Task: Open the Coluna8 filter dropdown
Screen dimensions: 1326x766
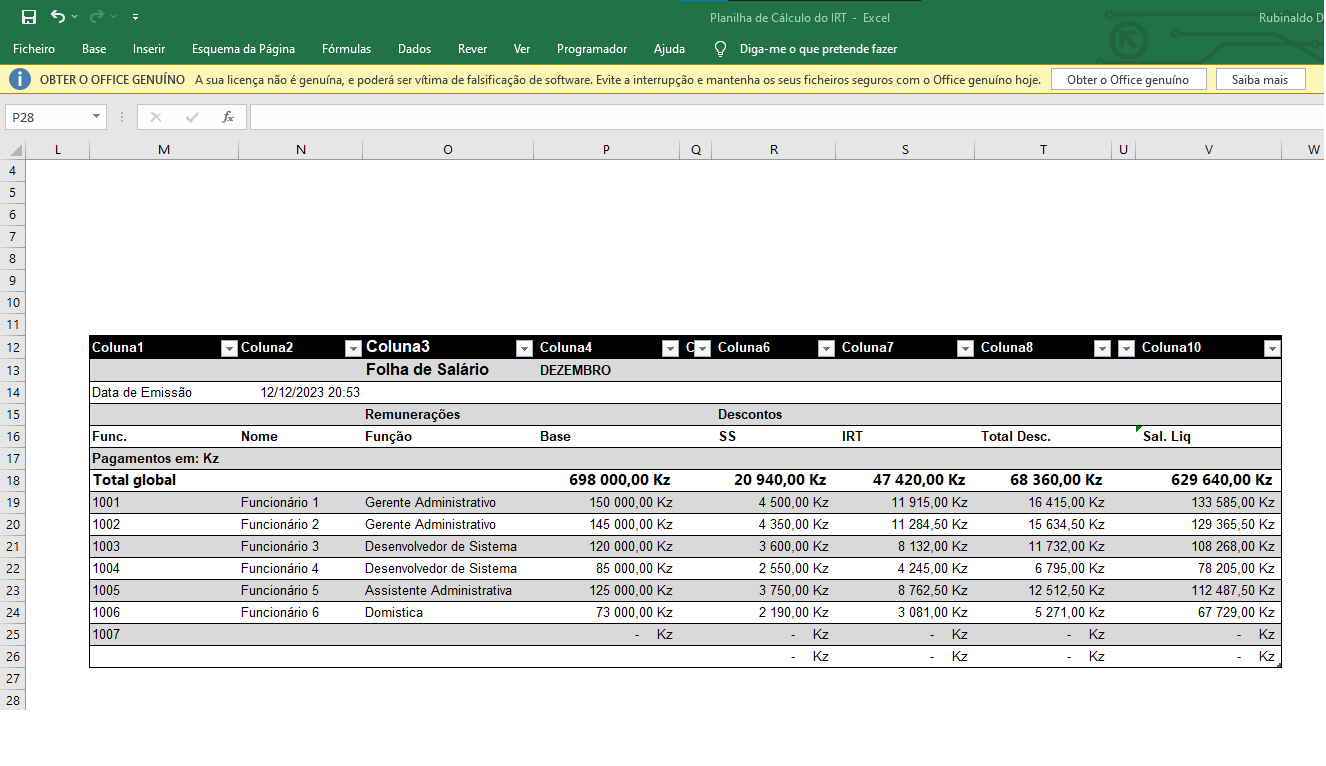Action: point(1102,348)
